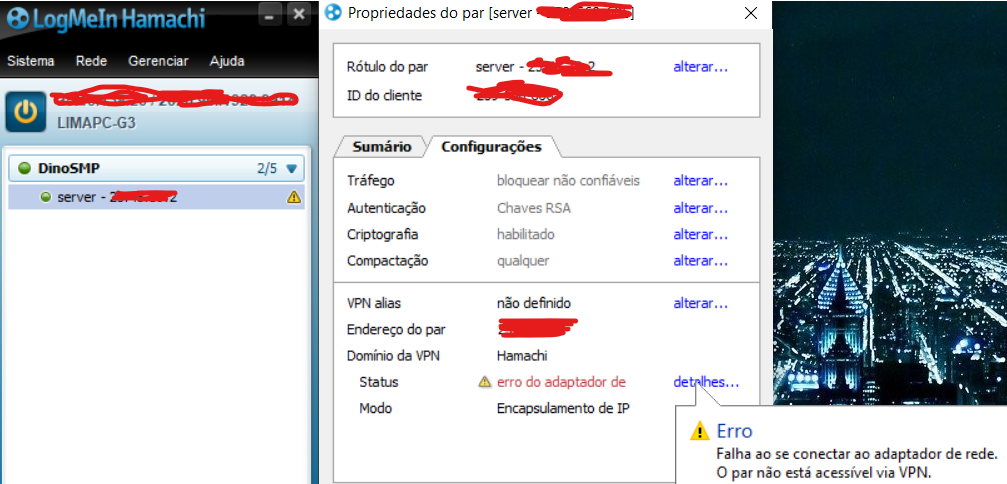This screenshot has height=484, width=1007.
Task: Click the Encapsulamento de IP mode value
Action: tap(563, 408)
